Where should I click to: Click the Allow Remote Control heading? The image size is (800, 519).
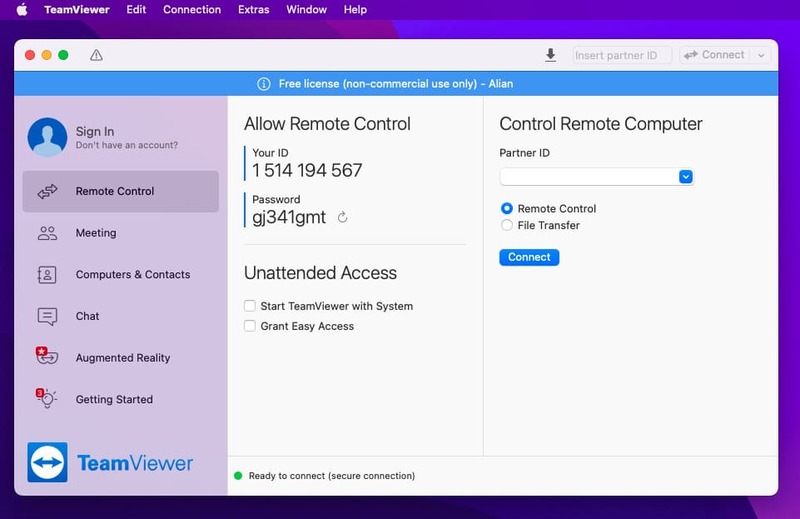(327, 123)
